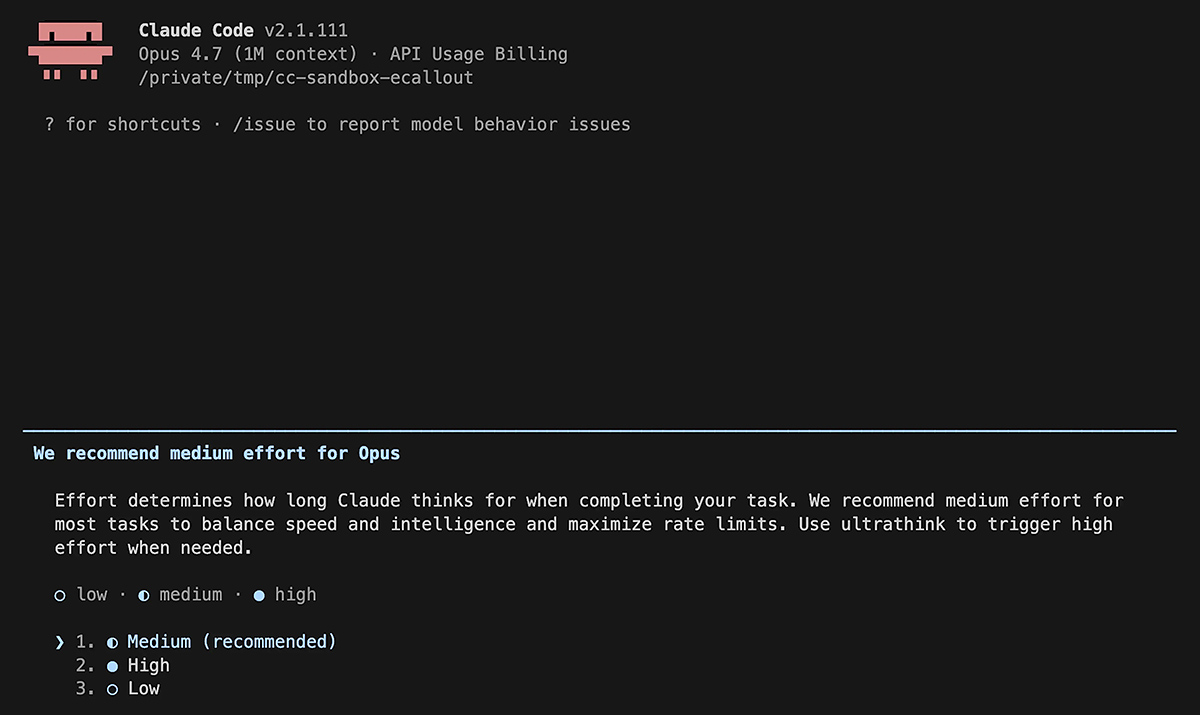Select the Medium (recommended) effort option

[x=231, y=642]
